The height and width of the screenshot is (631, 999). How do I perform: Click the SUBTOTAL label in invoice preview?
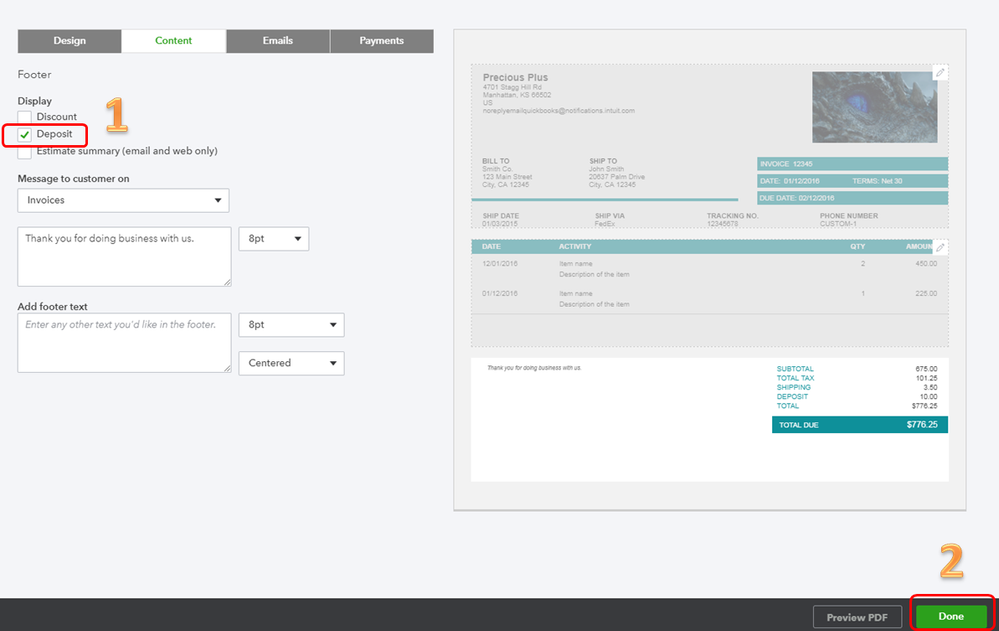tap(794, 369)
